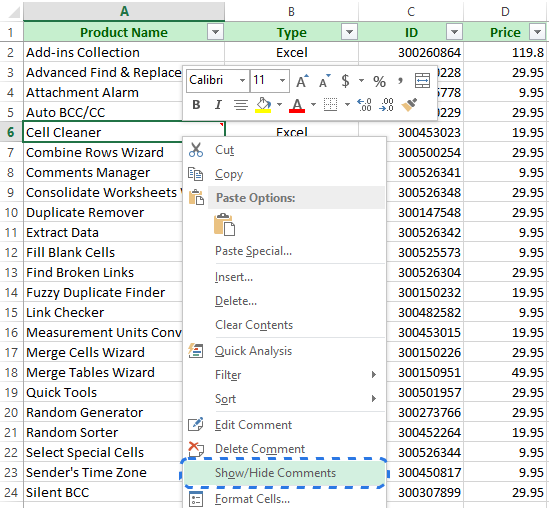Click the Cut scissors icon
Screen dimensions: 549x508
196,150
